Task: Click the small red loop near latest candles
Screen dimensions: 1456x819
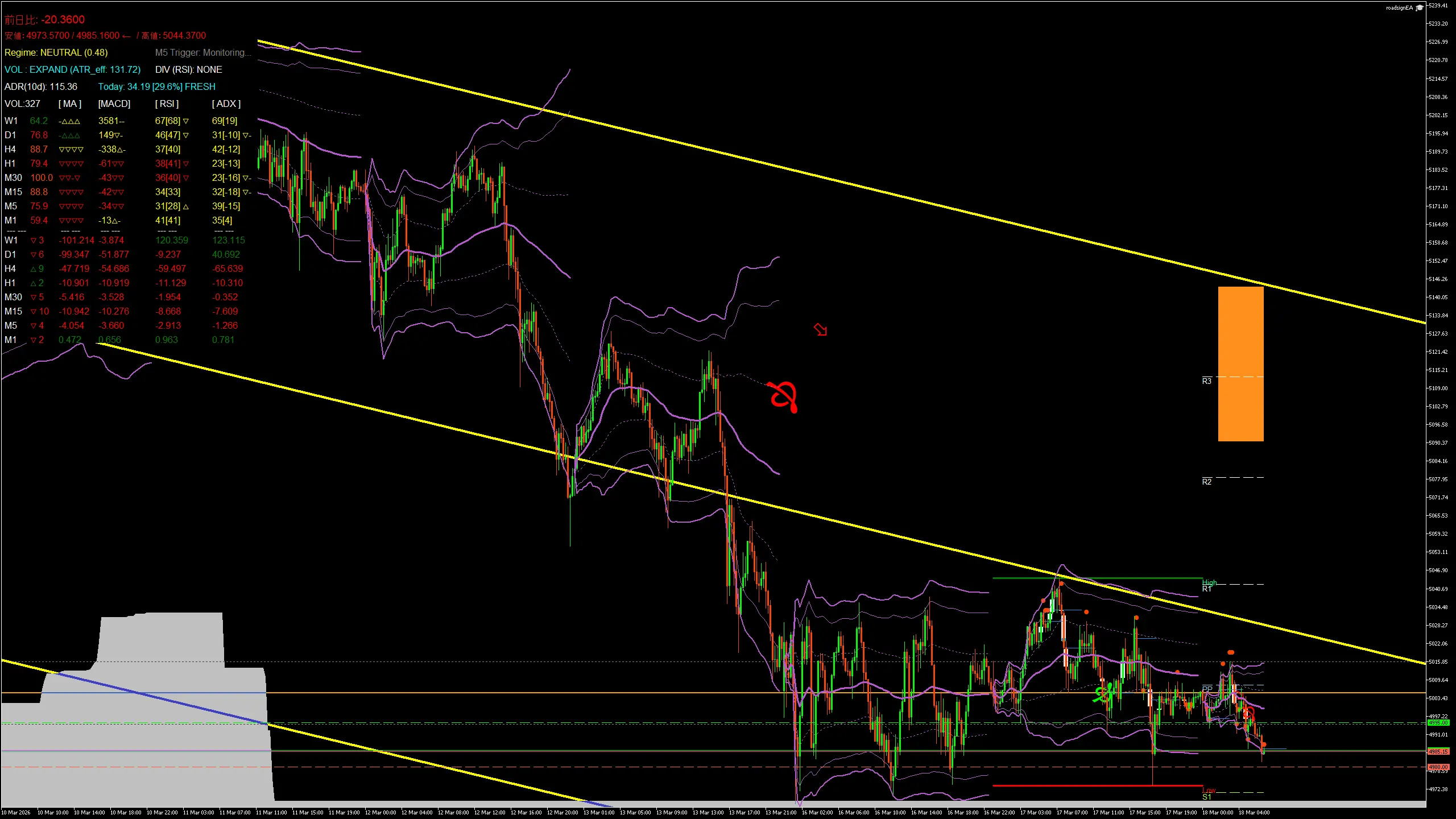Action: point(1248,713)
